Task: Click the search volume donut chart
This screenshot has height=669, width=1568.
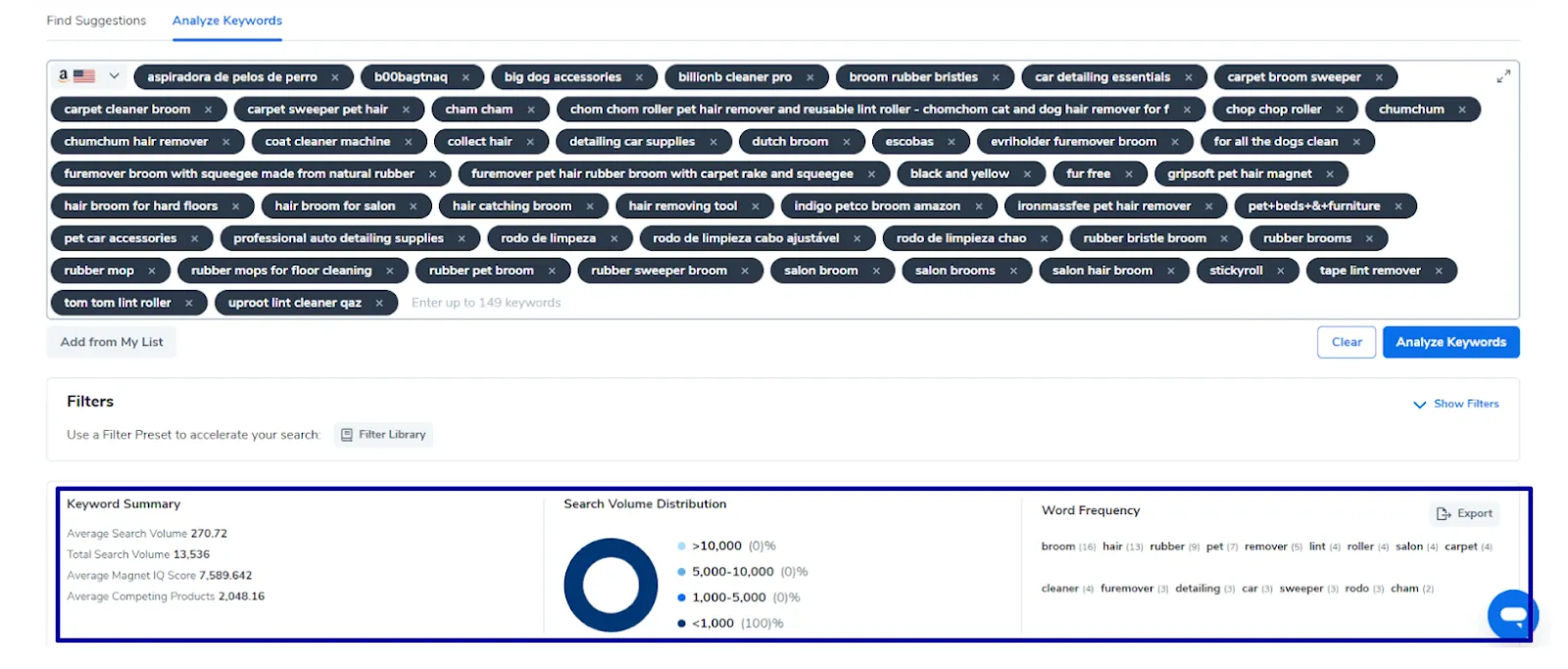Action: pyautogui.click(x=611, y=585)
